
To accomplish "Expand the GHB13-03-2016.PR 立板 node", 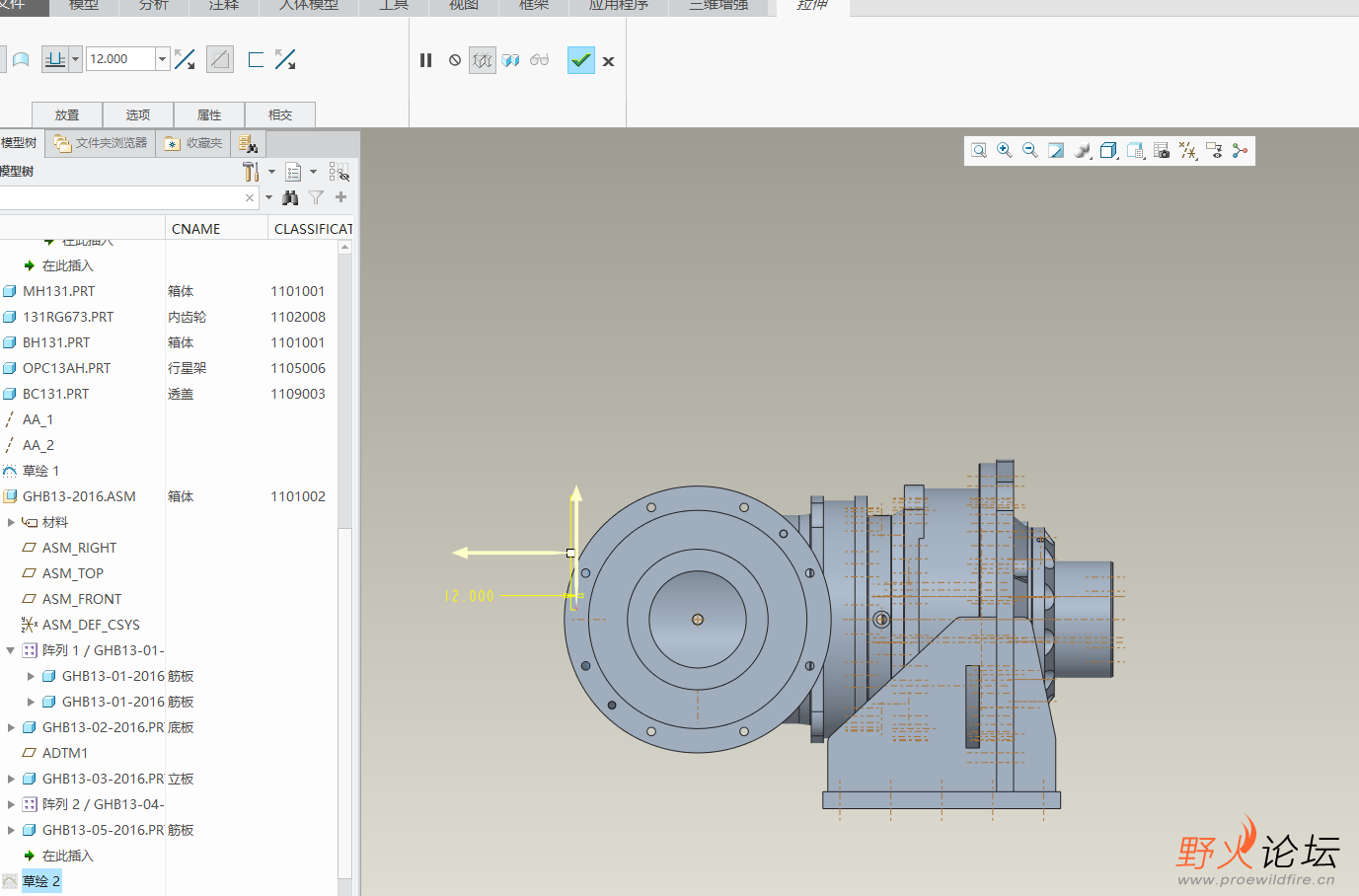I will 12,779.
